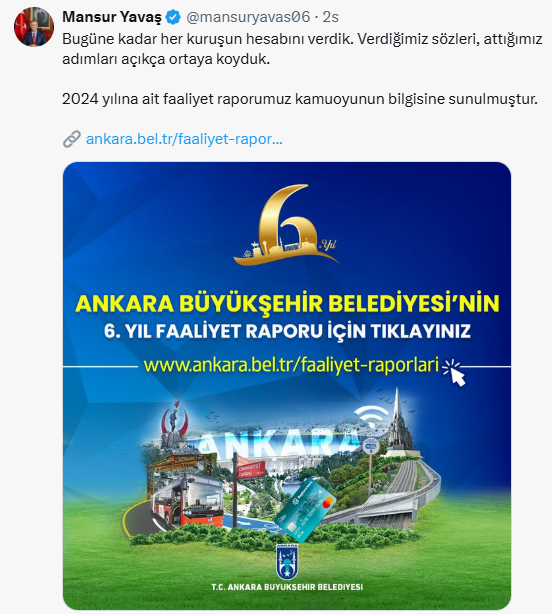The image size is (552, 614).
Task: Open Mansur Yavaş profile avatar
Action: [34, 27]
